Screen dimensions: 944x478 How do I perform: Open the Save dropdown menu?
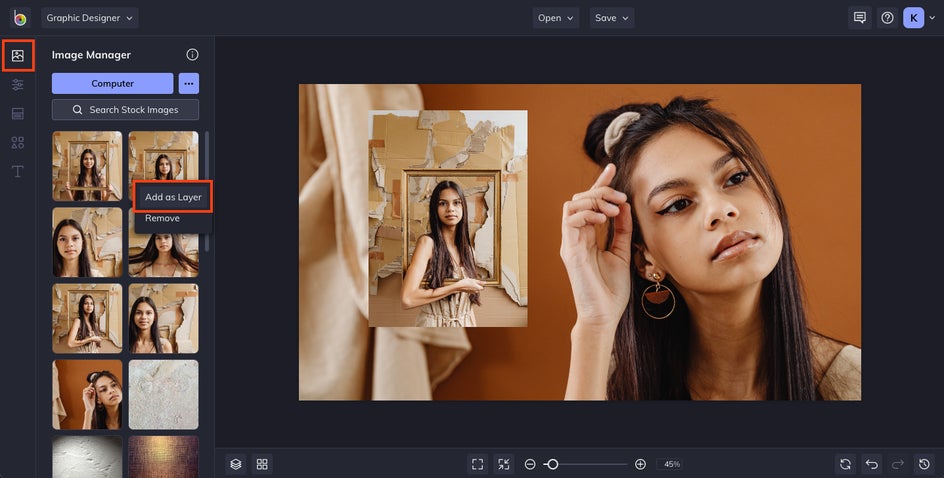pyautogui.click(x=612, y=18)
